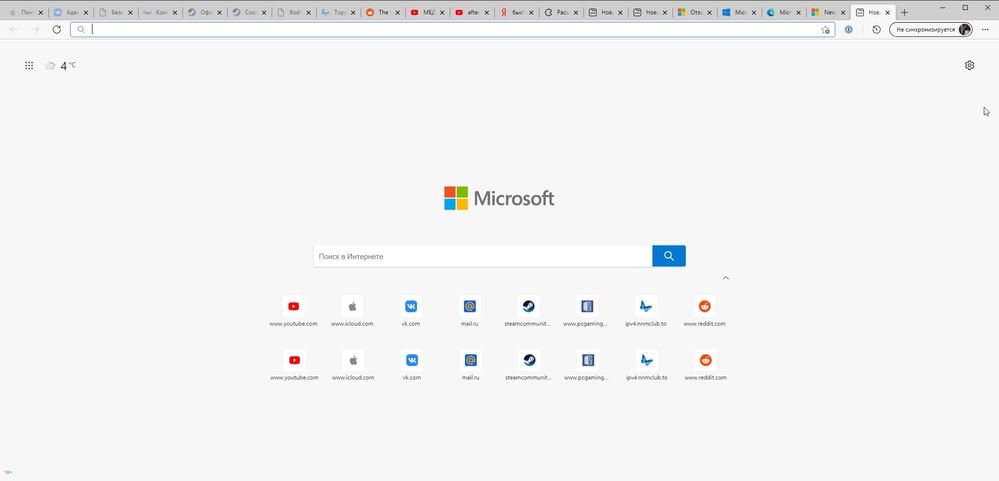Reload the page with the refresh button
This screenshot has height=481, width=999.
[x=57, y=29]
